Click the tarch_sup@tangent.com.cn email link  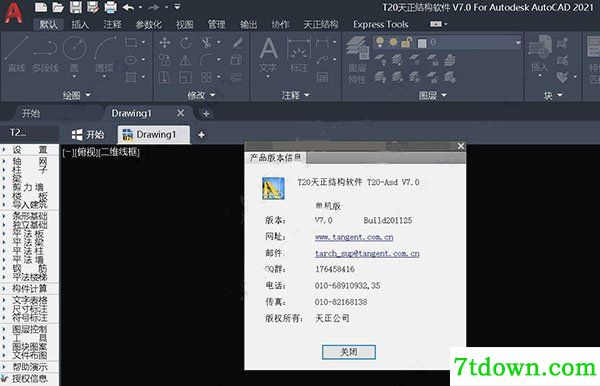coord(367,254)
